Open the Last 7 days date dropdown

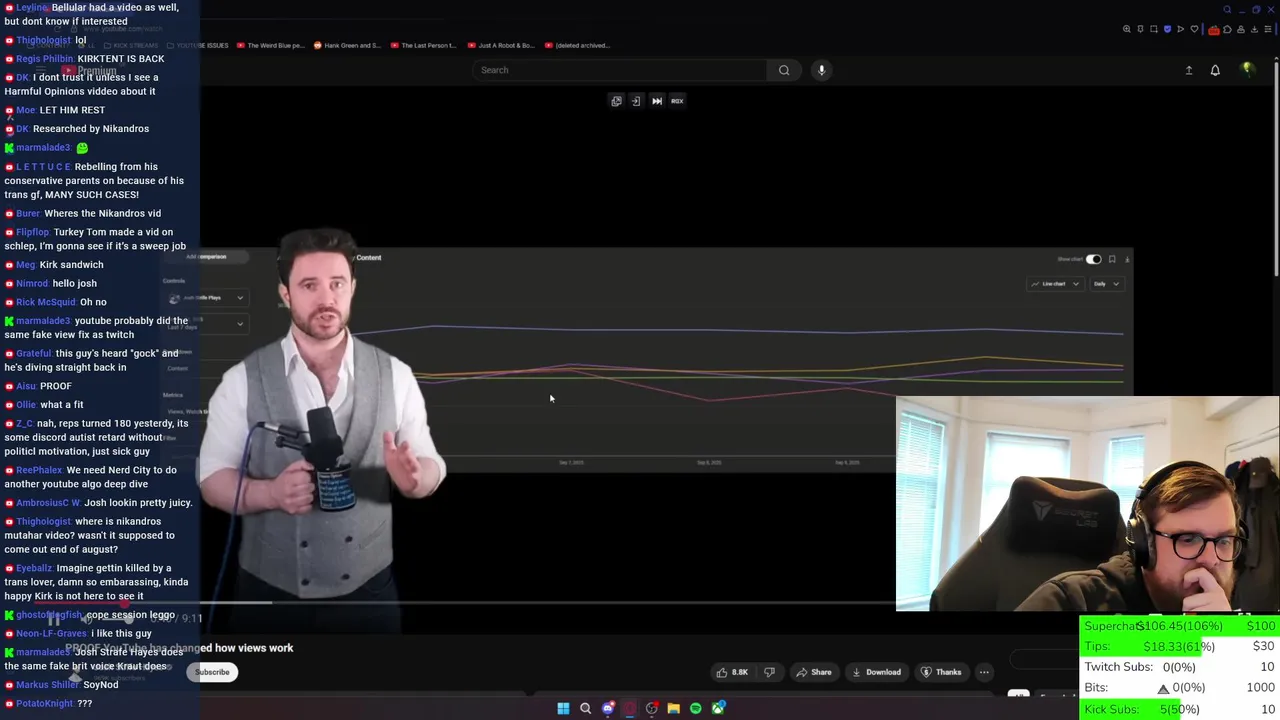(207, 323)
